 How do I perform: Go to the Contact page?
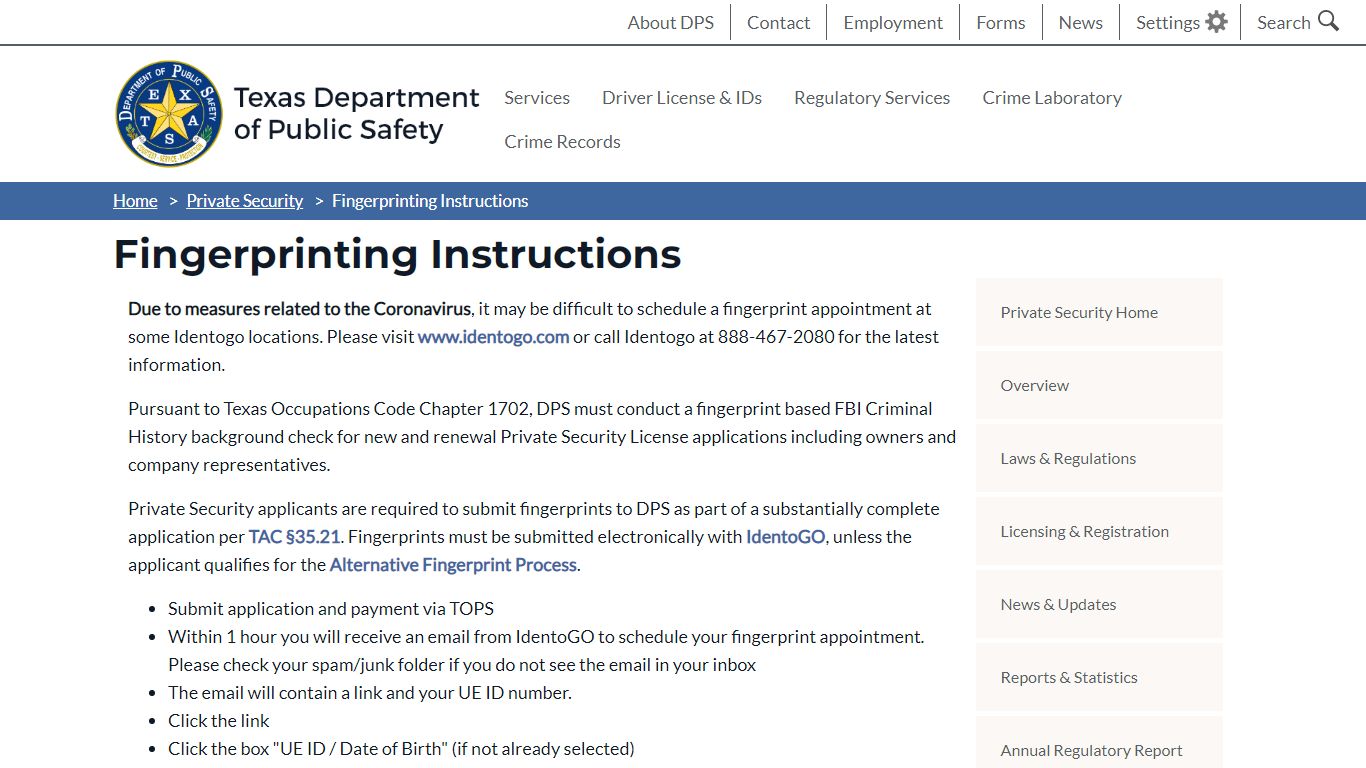pos(778,22)
